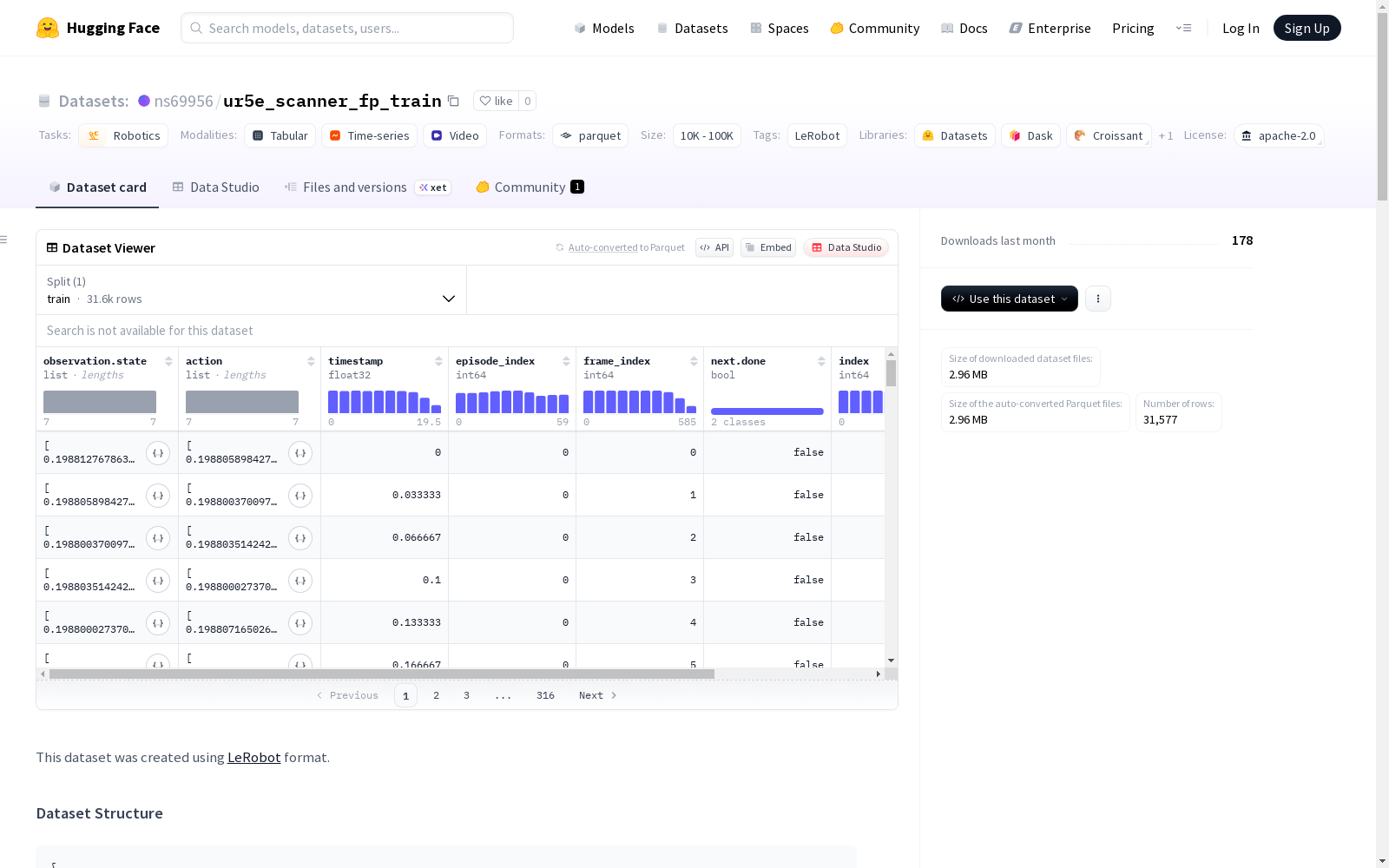Go to Models in top navigation
This screenshot has width=1389, height=868.
pyautogui.click(x=604, y=28)
